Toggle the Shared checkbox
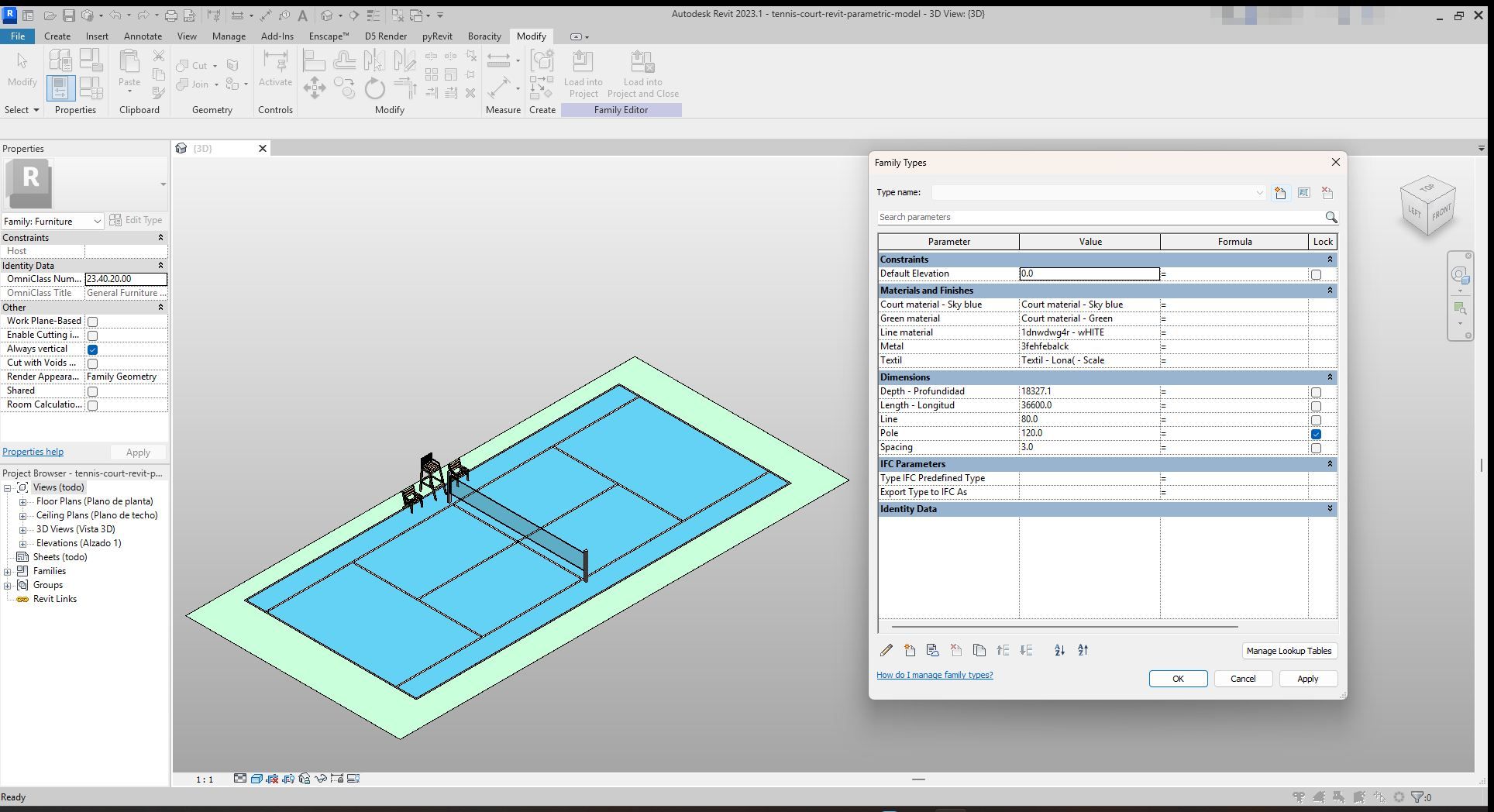The image size is (1494, 812). click(x=92, y=391)
